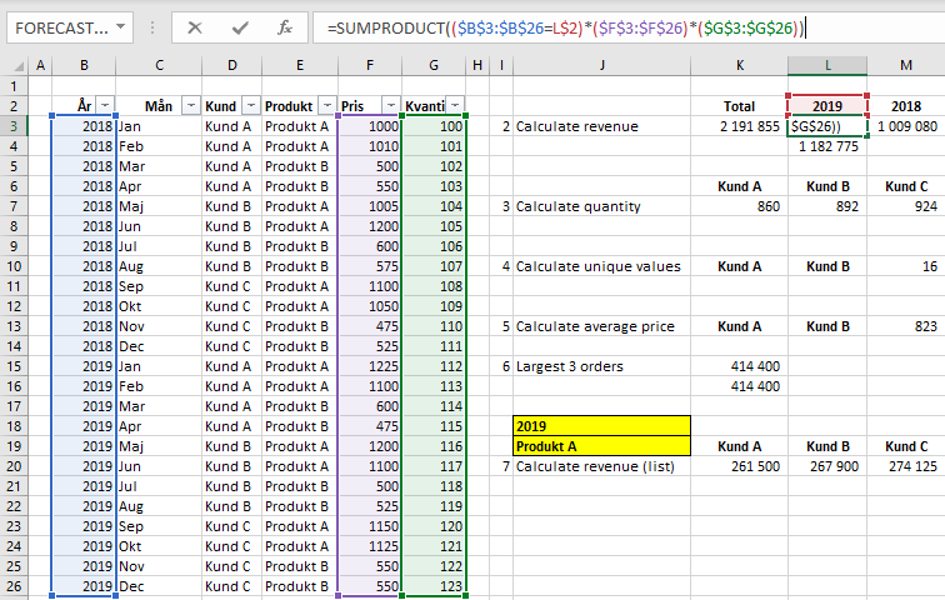Open the Insert Function fx dialog
Image resolution: width=945 pixels, height=600 pixels.
click(284, 28)
